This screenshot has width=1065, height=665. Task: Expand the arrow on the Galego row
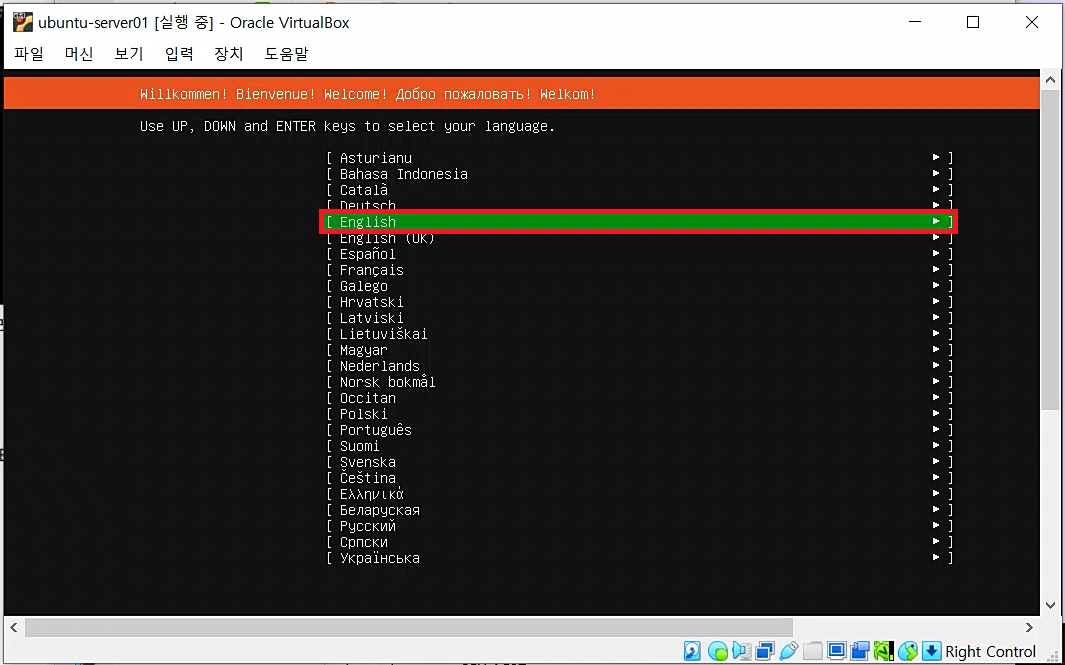coord(936,285)
